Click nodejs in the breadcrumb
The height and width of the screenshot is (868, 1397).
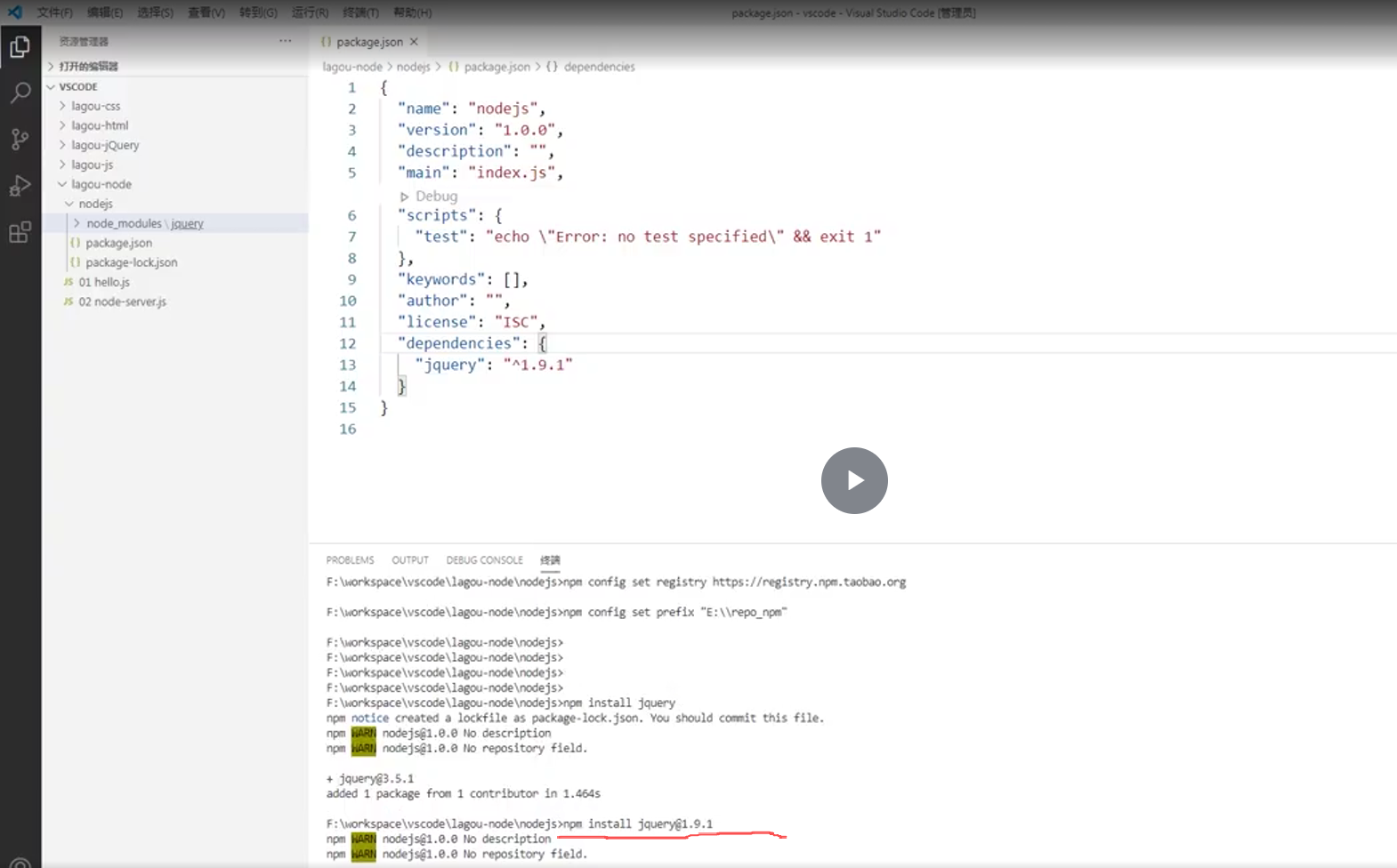413,67
